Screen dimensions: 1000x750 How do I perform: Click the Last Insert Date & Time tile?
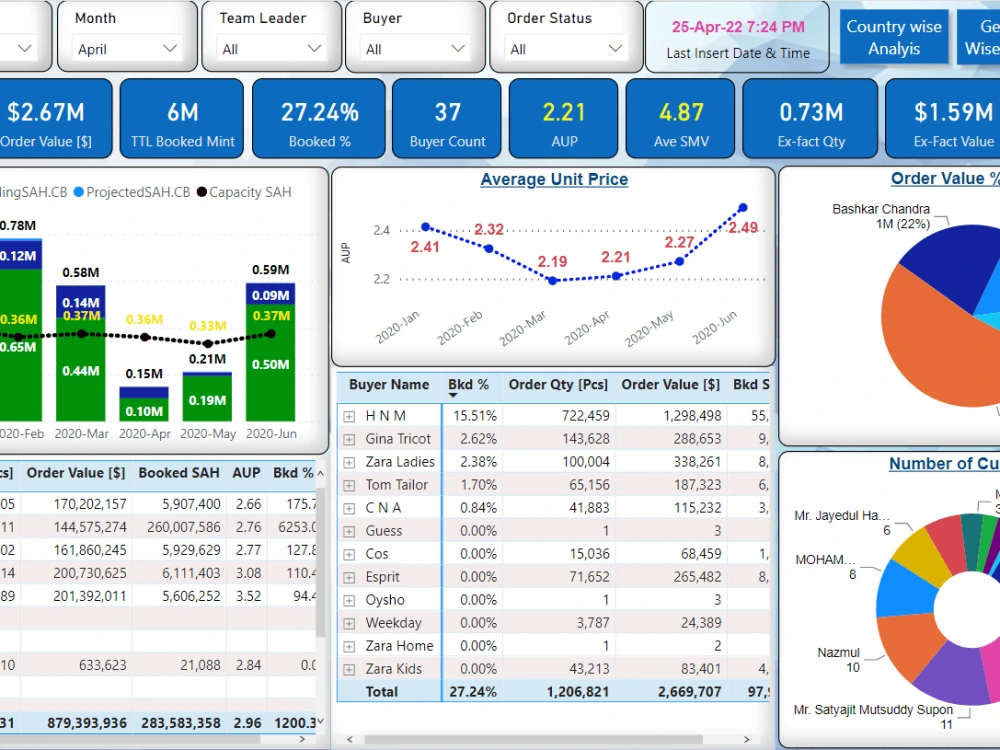tap(737, 37)
